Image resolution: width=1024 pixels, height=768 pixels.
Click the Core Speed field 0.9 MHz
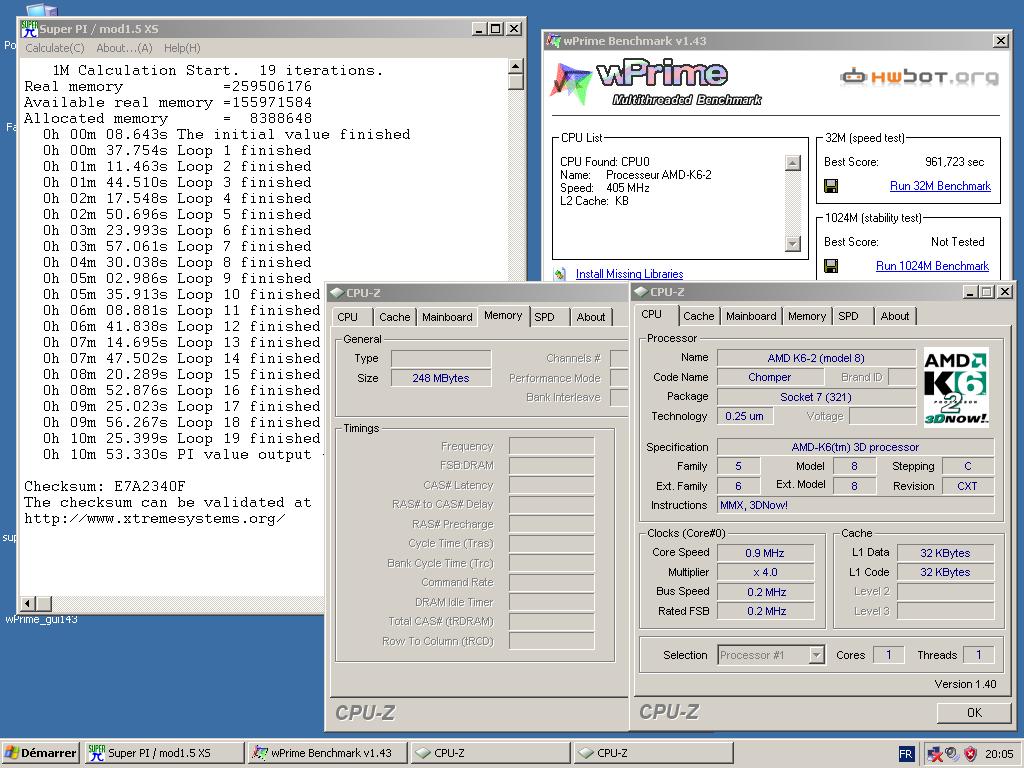point(765,552)
